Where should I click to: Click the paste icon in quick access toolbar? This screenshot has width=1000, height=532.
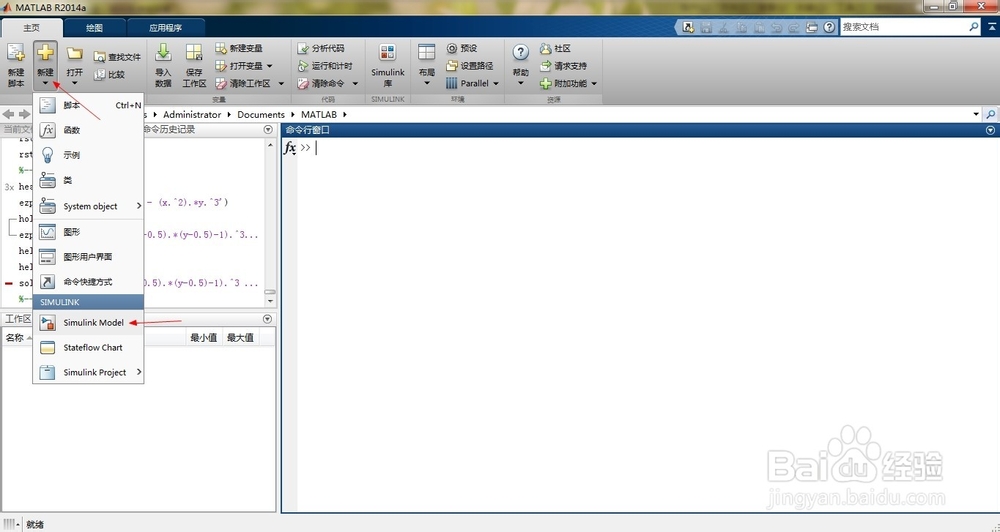pos(759,27)
